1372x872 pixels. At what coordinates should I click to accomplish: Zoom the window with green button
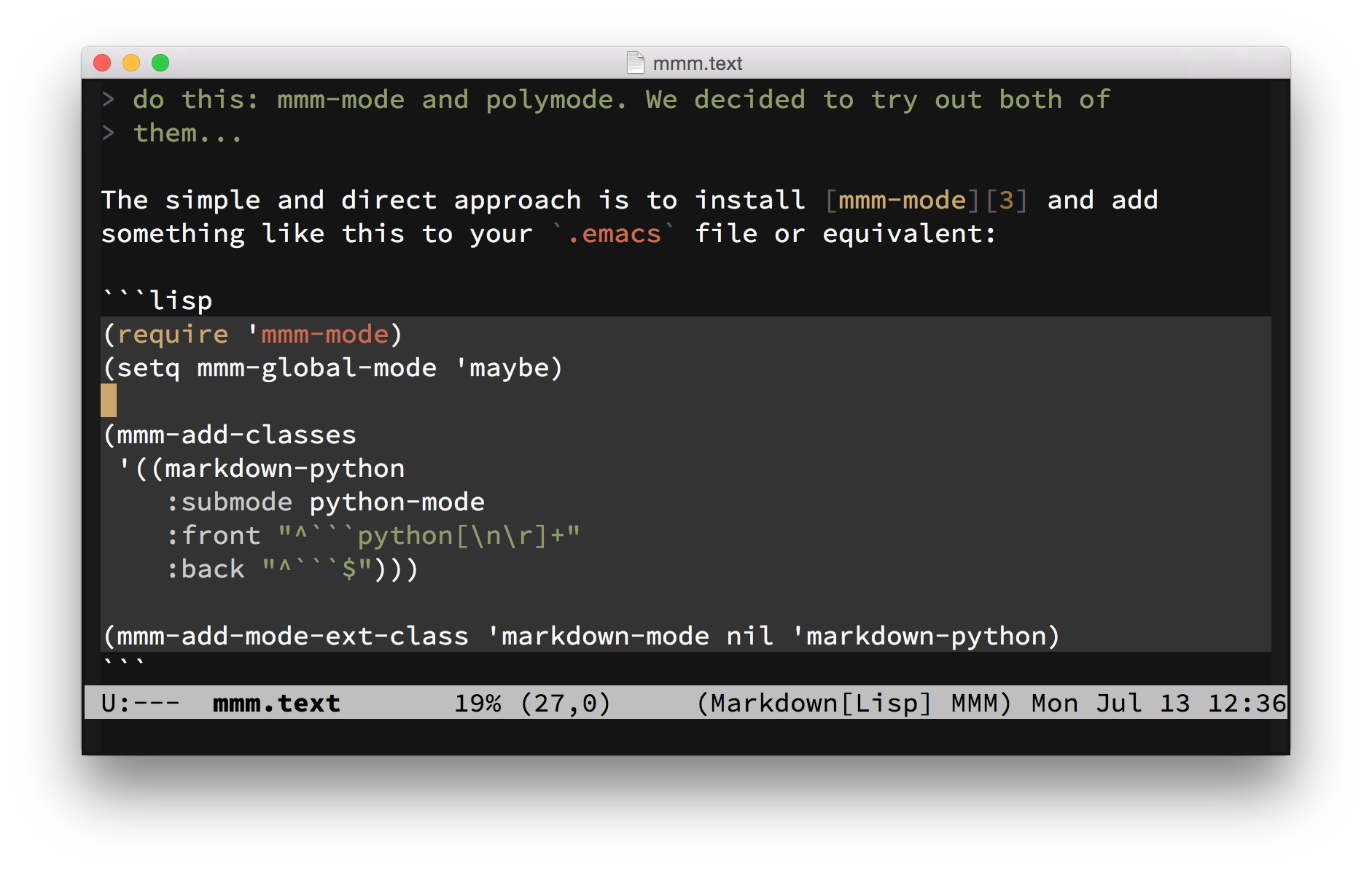(160, 63)
